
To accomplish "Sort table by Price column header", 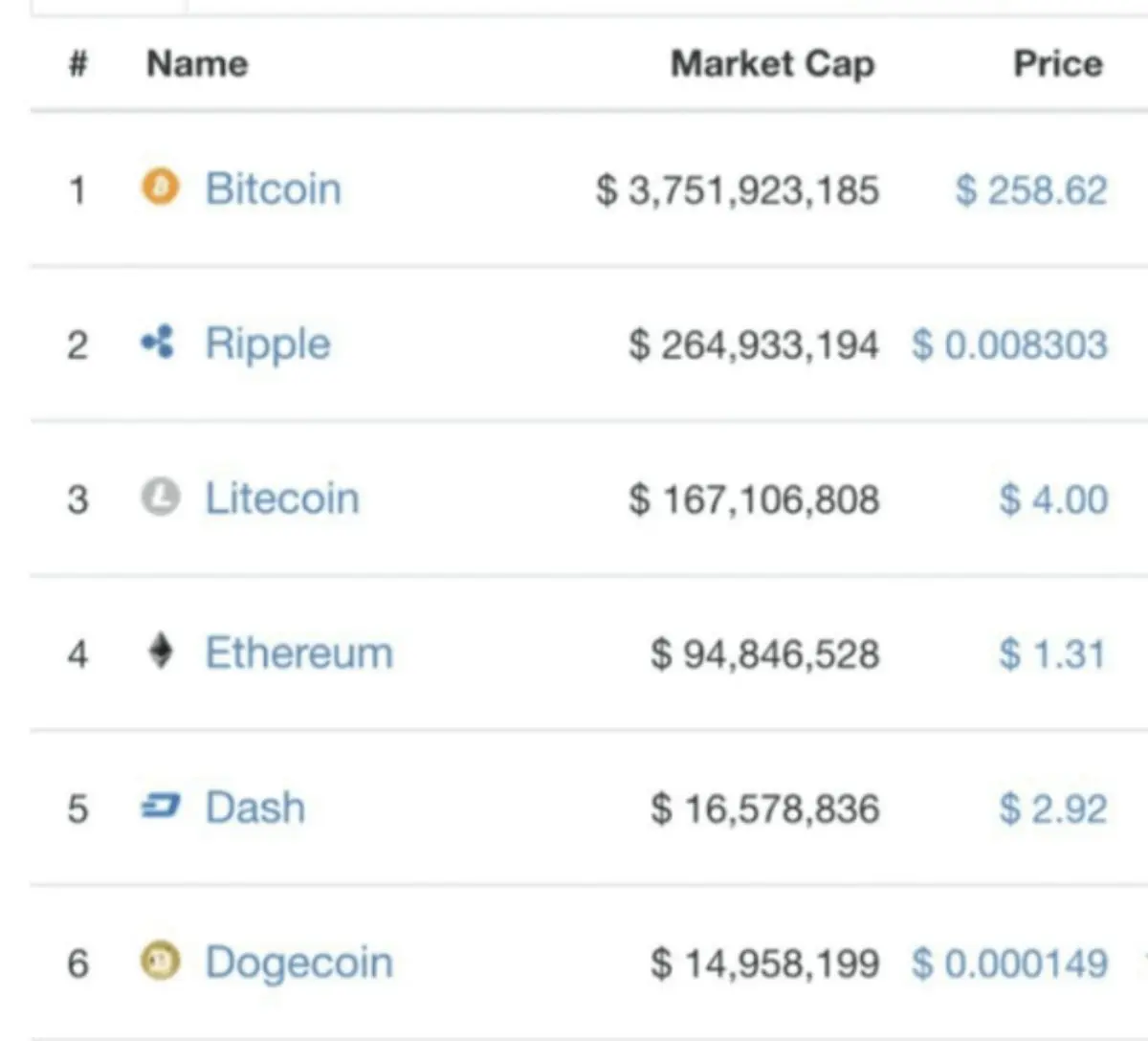I will tap(1058, 64).
